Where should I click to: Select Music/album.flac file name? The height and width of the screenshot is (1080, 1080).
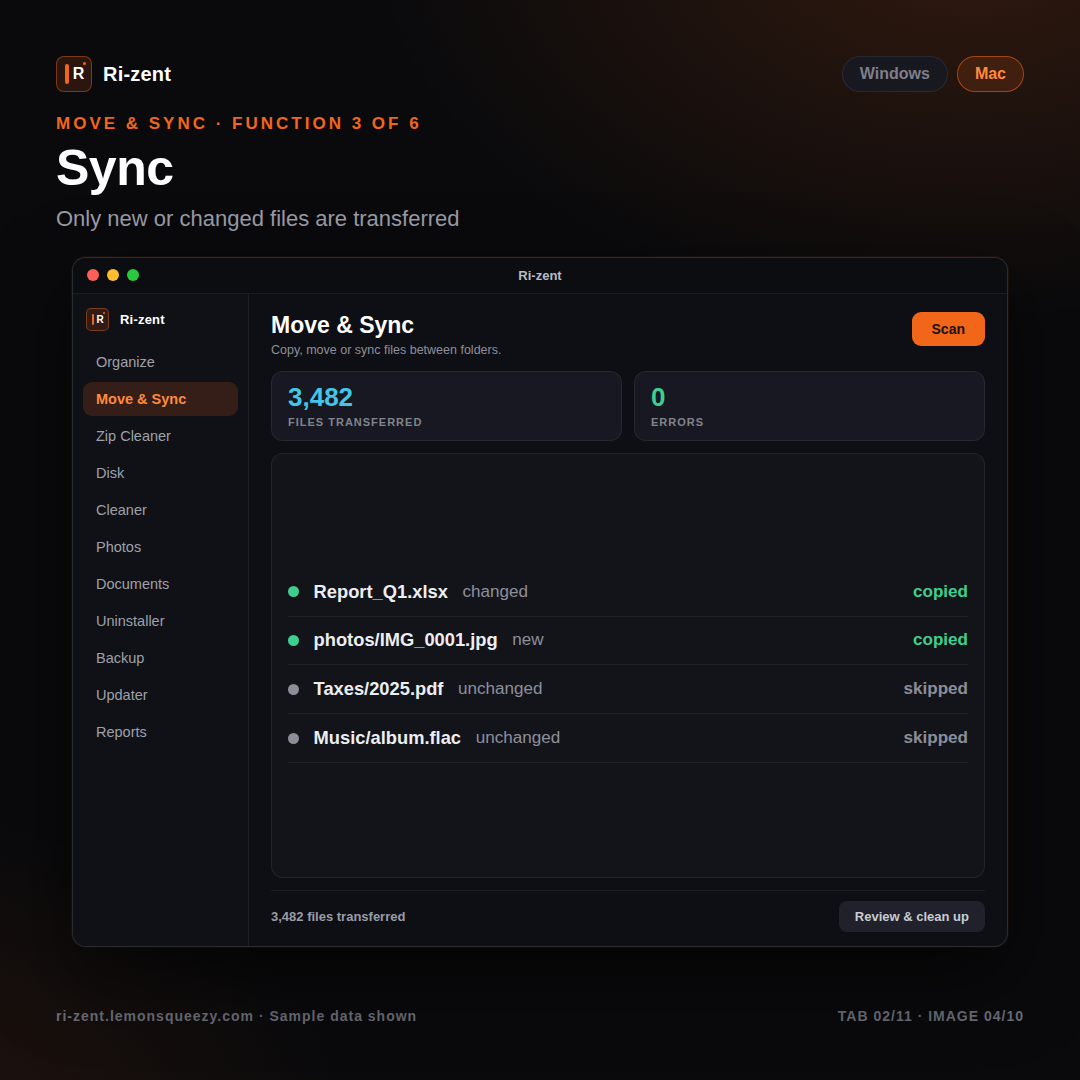point(386,738)
